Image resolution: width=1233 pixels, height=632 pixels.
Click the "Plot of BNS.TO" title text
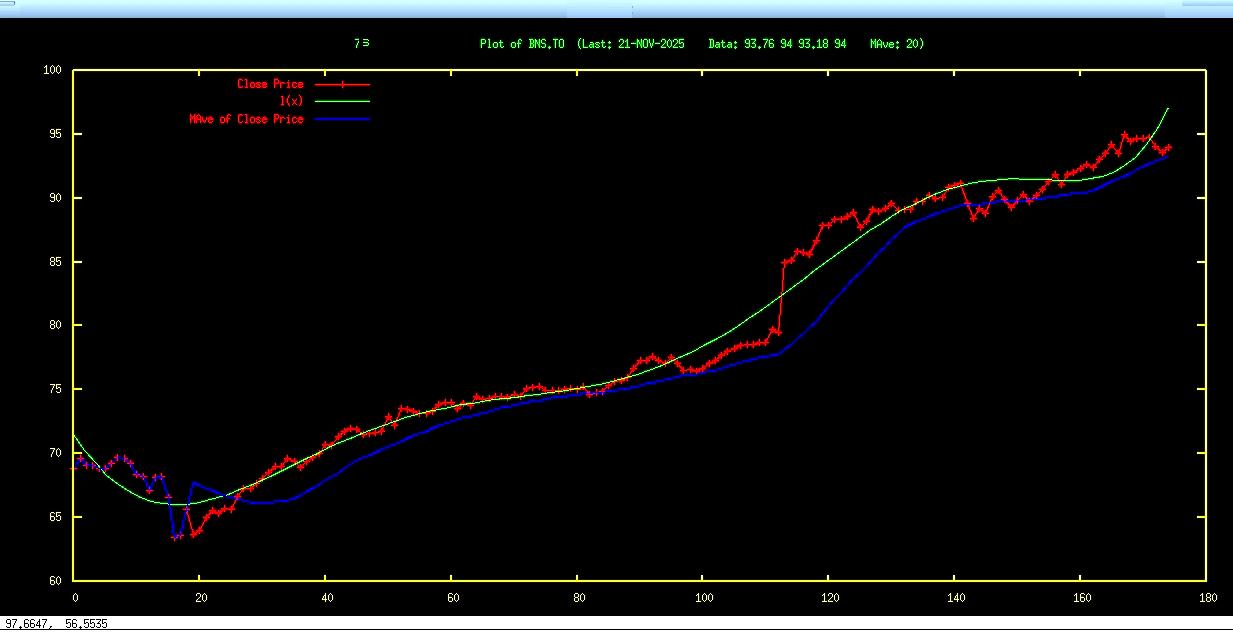pos(523,44)
